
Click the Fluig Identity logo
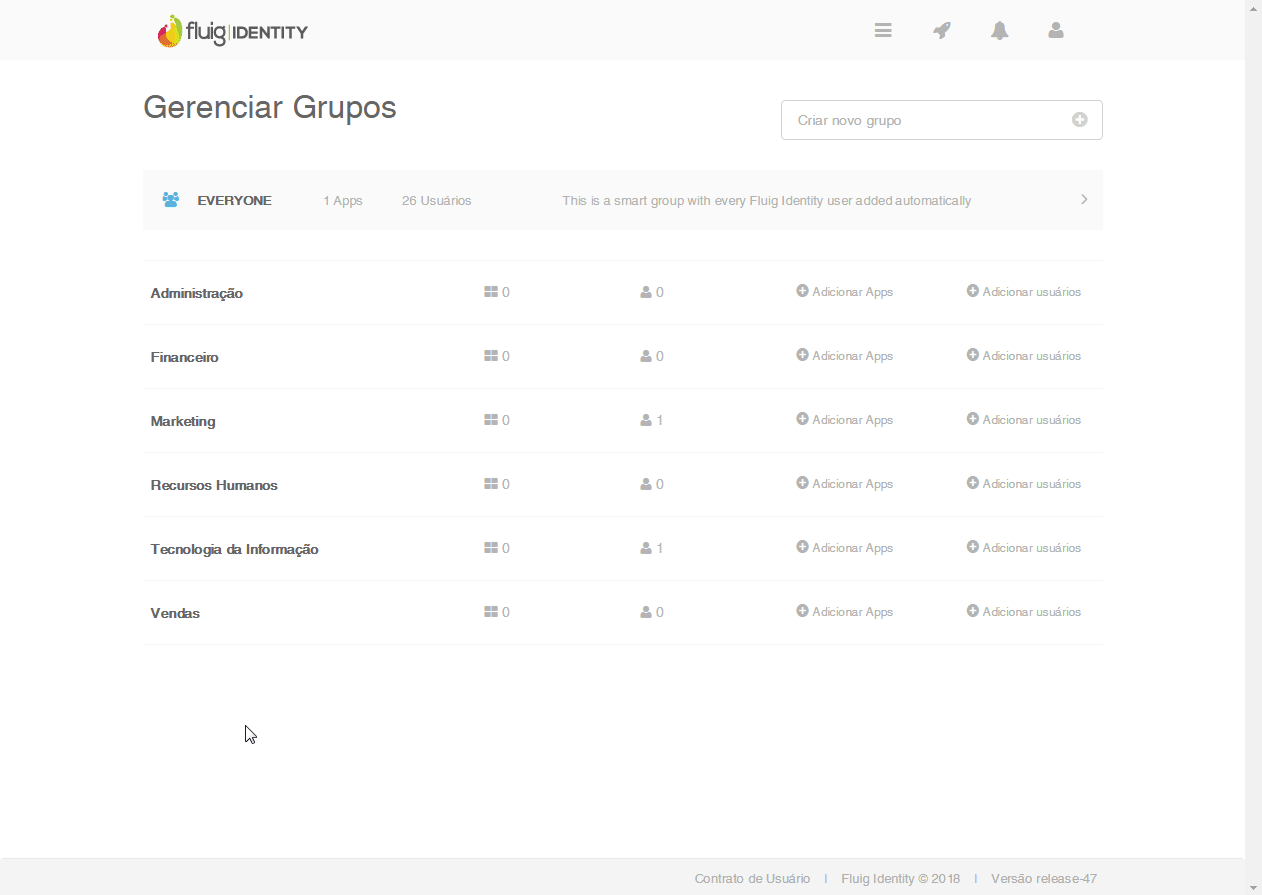[x=233, y=32]
